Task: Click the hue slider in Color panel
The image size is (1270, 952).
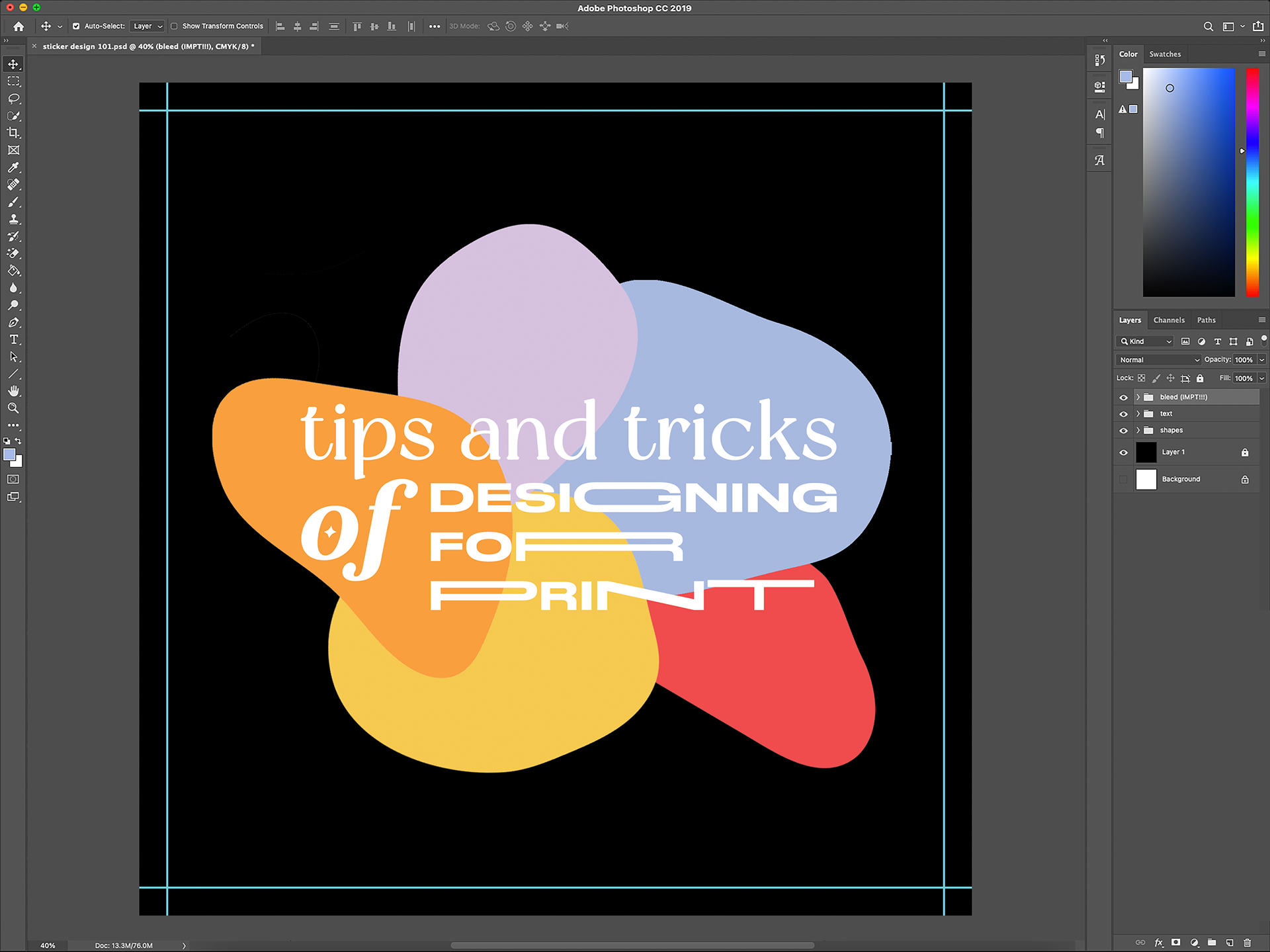Action: [1252, 182]
